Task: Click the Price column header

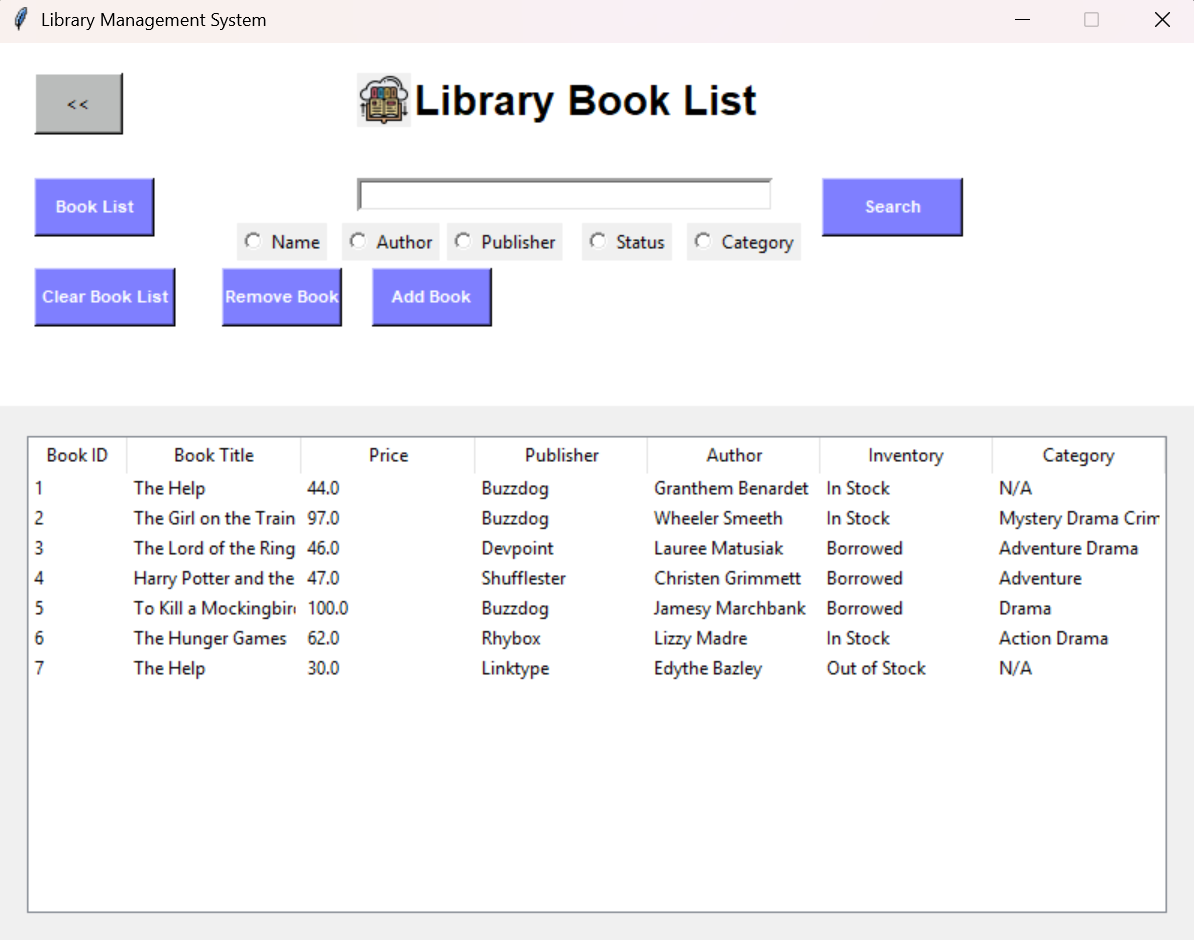Action: (388, 456)
